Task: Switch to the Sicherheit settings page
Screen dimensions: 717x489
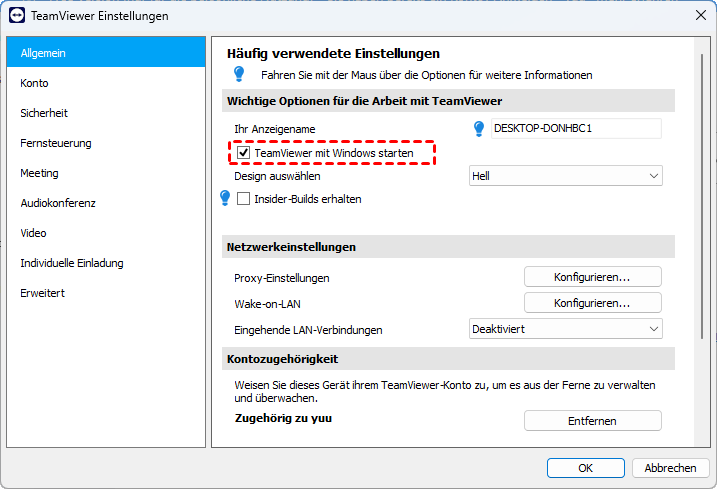Action: click(x=44, y=113)
